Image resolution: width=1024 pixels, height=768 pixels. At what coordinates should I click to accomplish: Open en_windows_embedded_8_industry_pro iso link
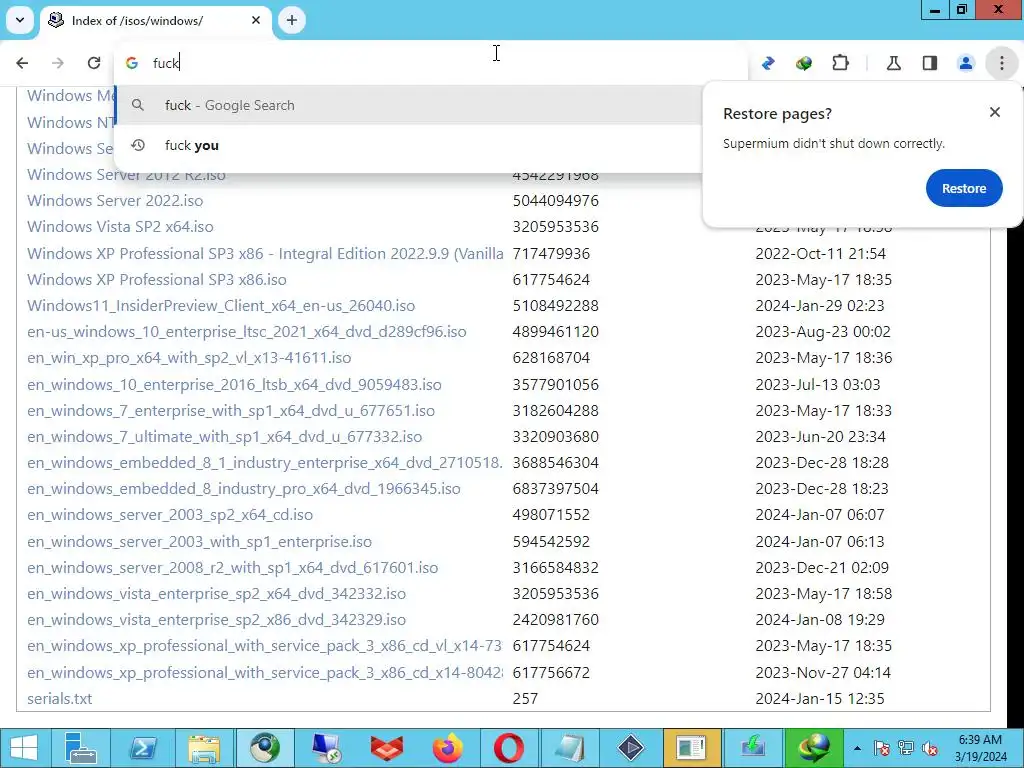[244, 488]
